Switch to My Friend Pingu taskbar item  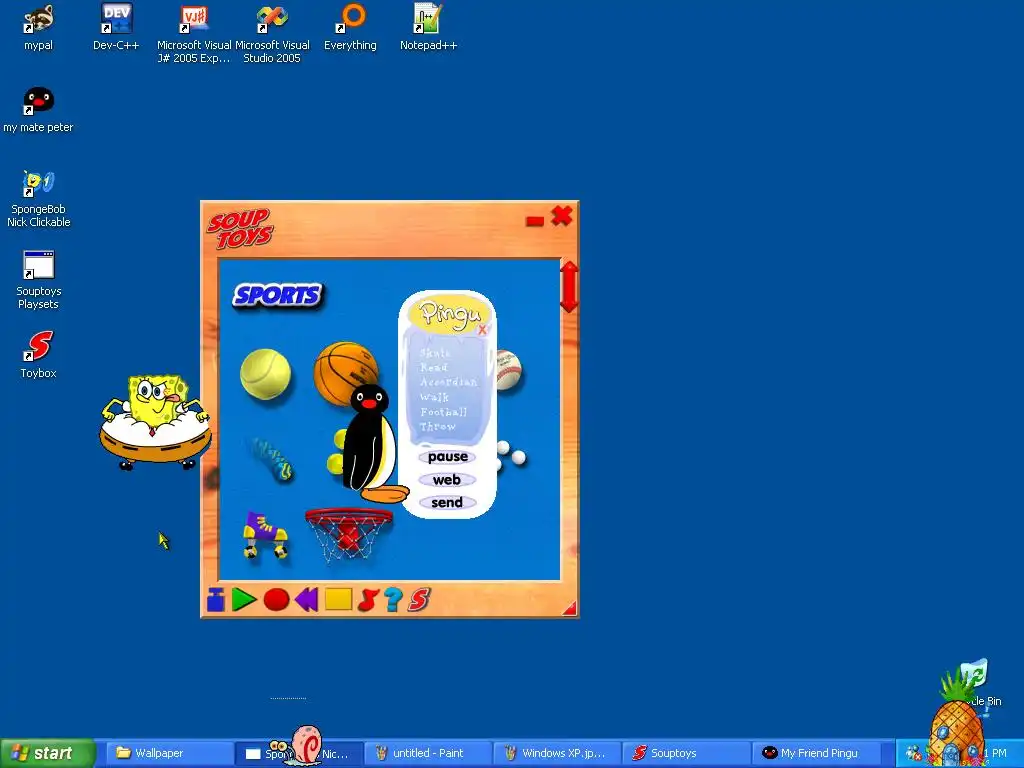pos(816,753)
